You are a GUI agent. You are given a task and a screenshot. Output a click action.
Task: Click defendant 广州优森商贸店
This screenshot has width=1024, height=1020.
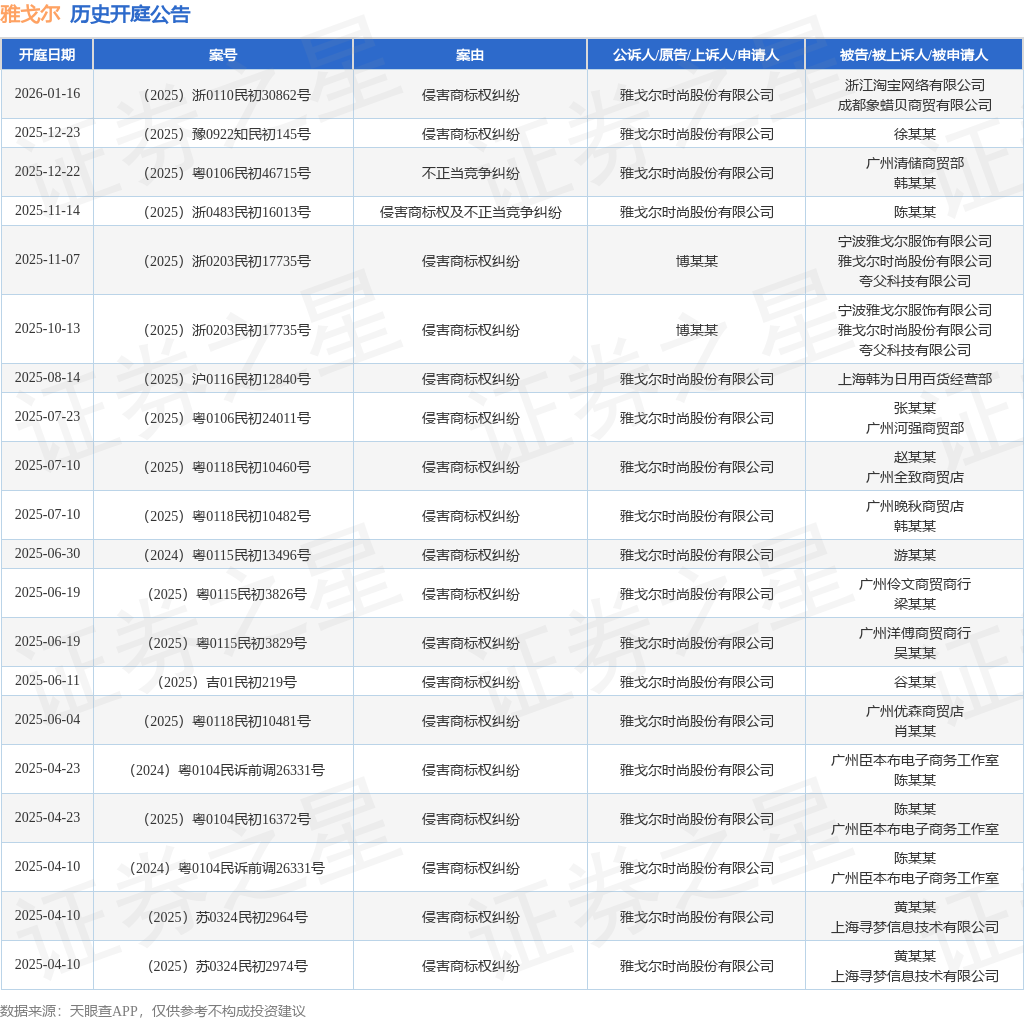914,712
